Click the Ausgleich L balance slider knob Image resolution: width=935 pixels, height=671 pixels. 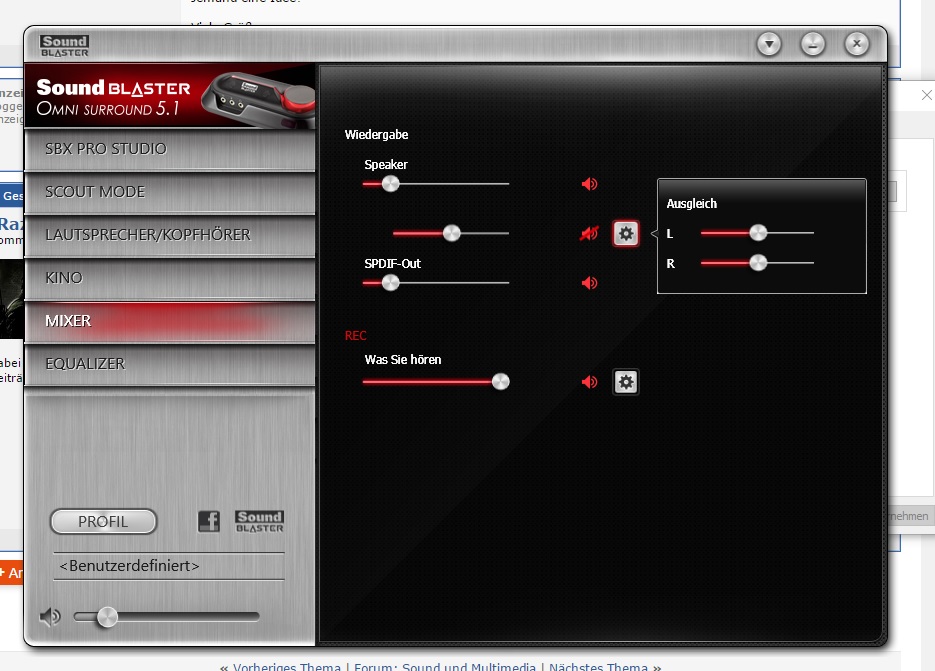(x=758, y=233)
